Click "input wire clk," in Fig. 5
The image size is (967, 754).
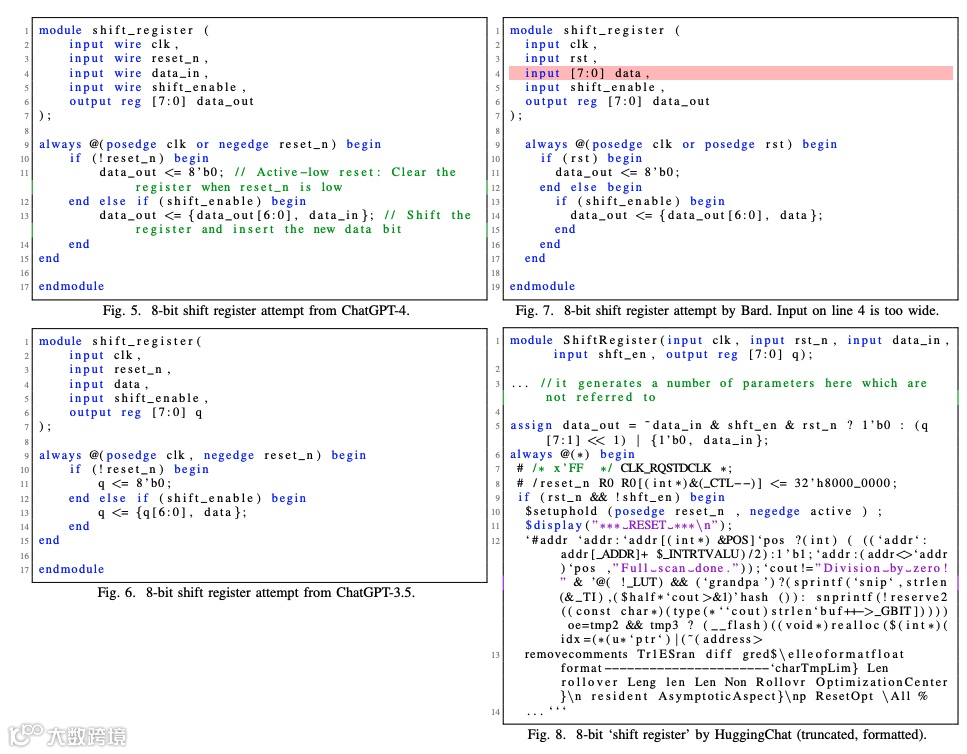123,44
